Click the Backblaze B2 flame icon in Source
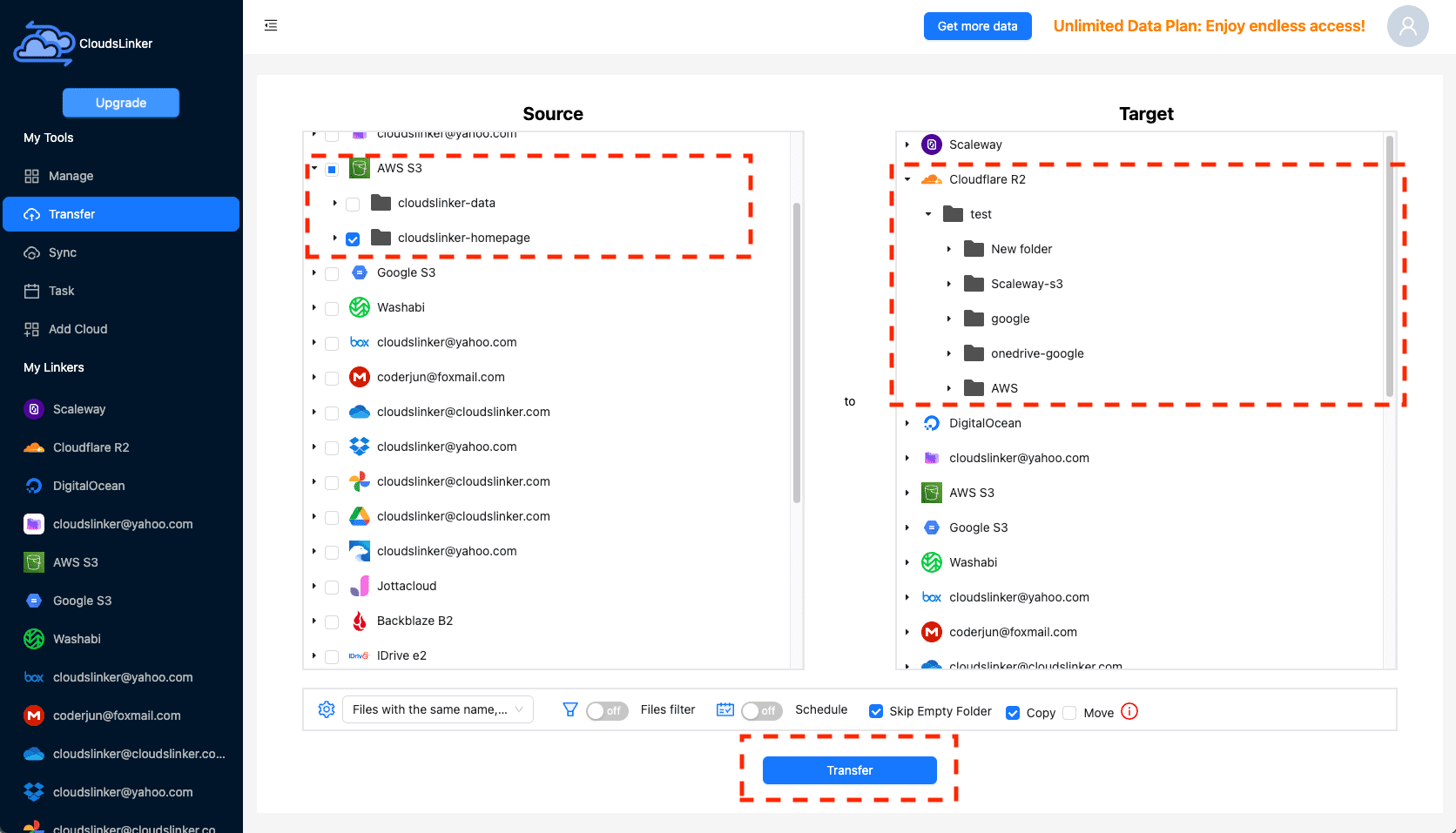This screenshot has width=1456, height=833. tap(360, 621)
